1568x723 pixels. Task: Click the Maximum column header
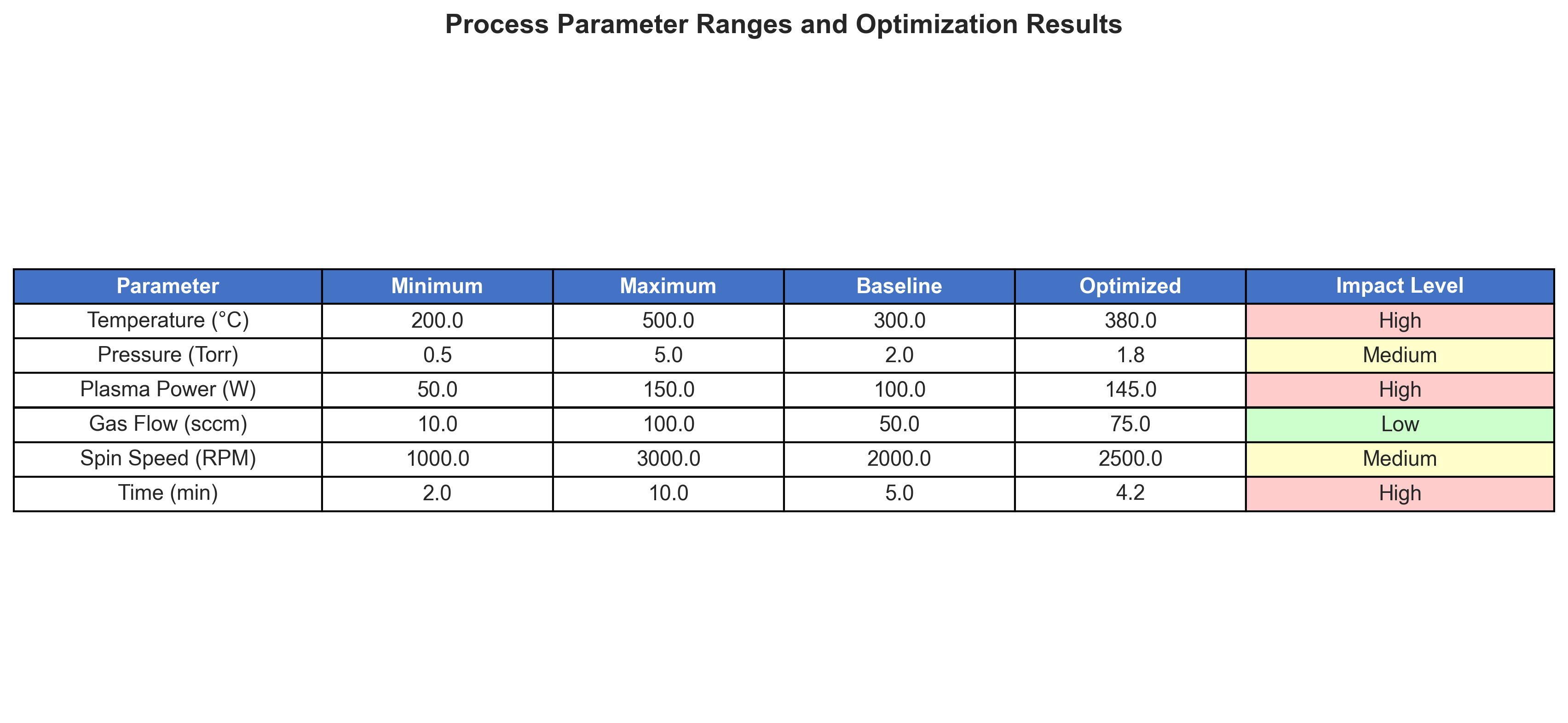point(668,286)
